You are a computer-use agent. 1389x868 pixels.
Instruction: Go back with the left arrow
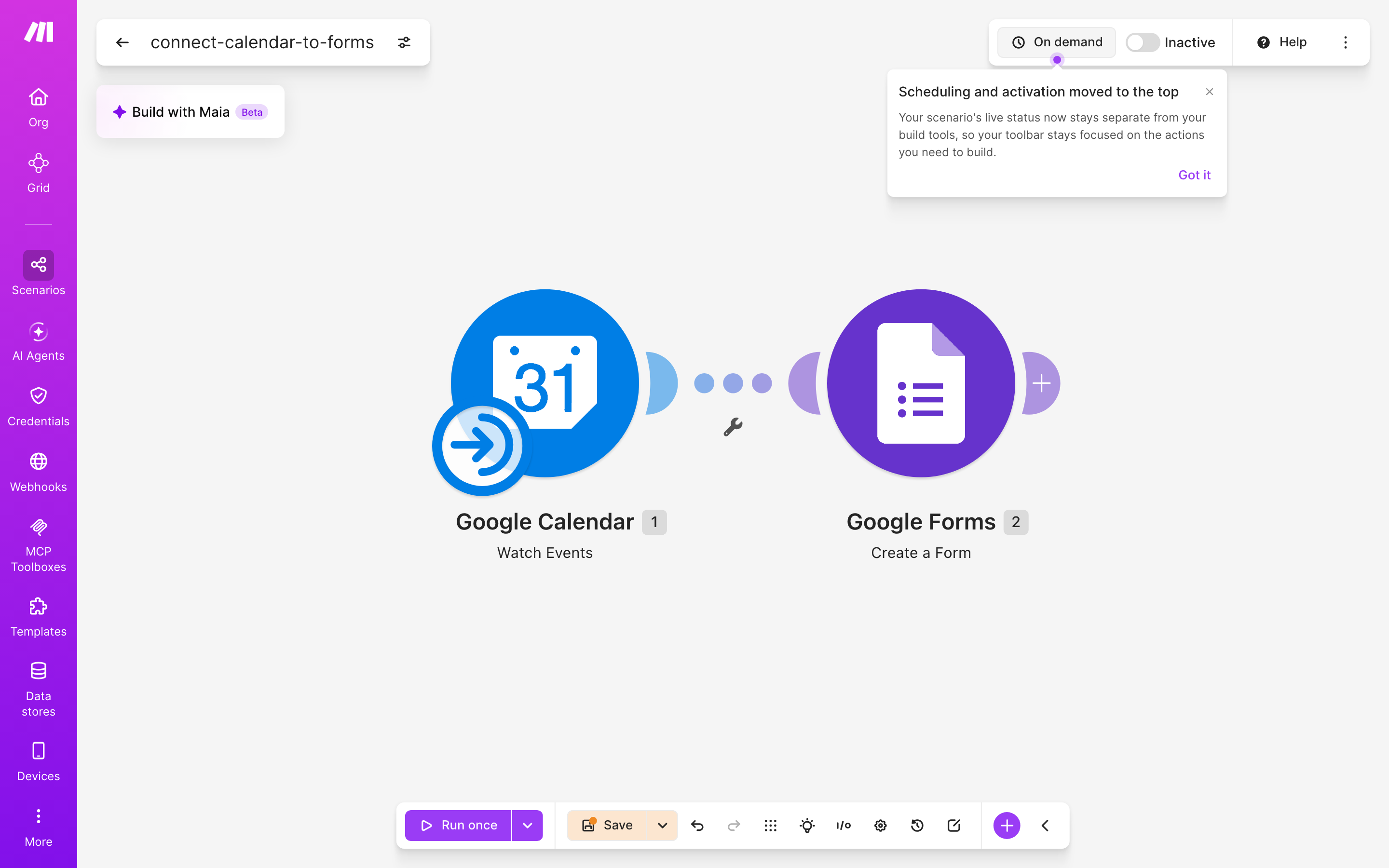point(122,42)
